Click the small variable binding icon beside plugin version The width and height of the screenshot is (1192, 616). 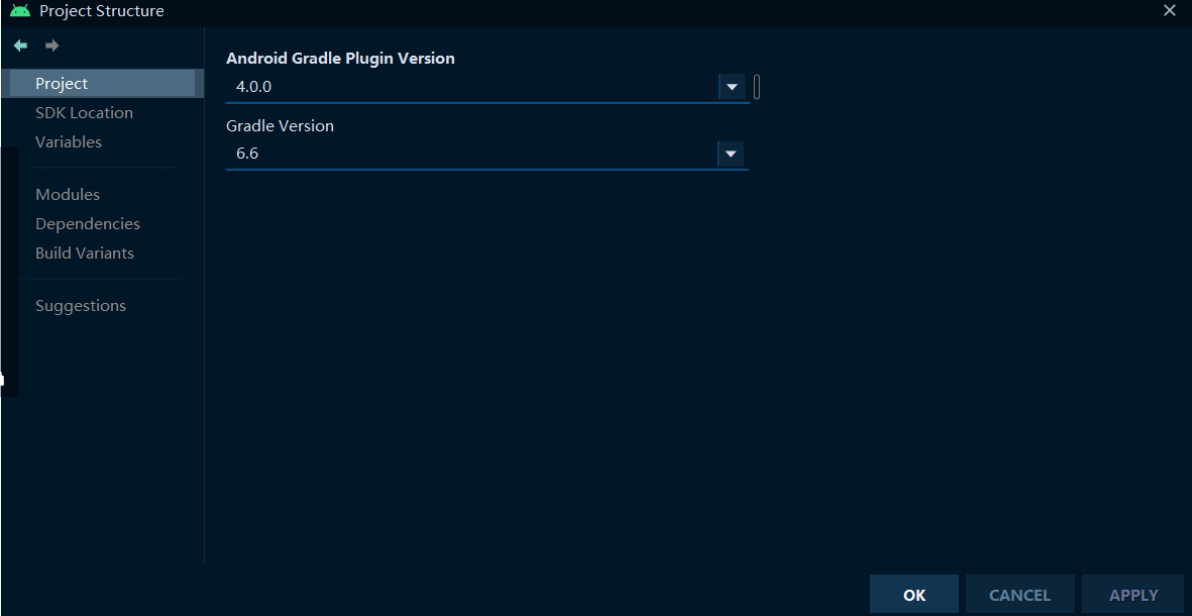coord(756,87)
